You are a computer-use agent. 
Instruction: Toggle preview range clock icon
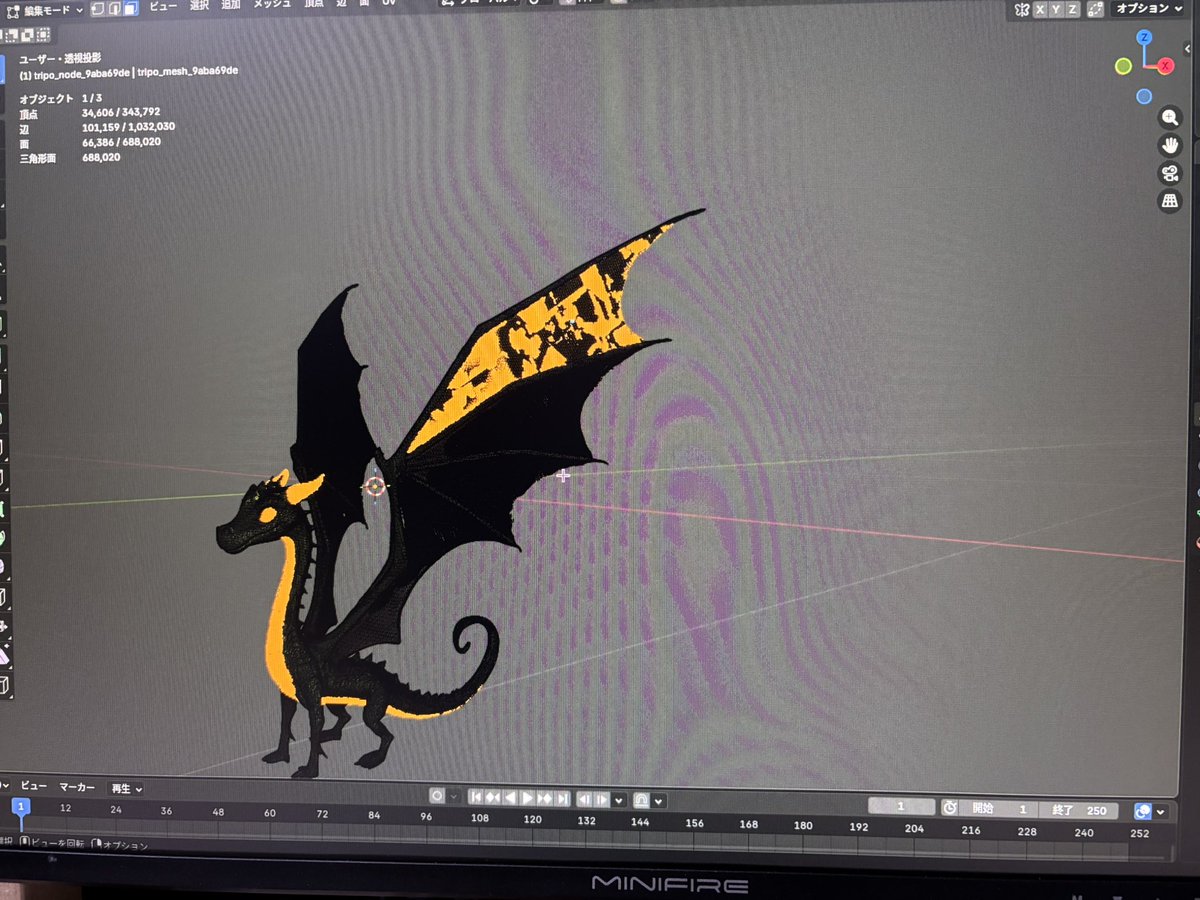pyautogui.click(x=950, y=808)
